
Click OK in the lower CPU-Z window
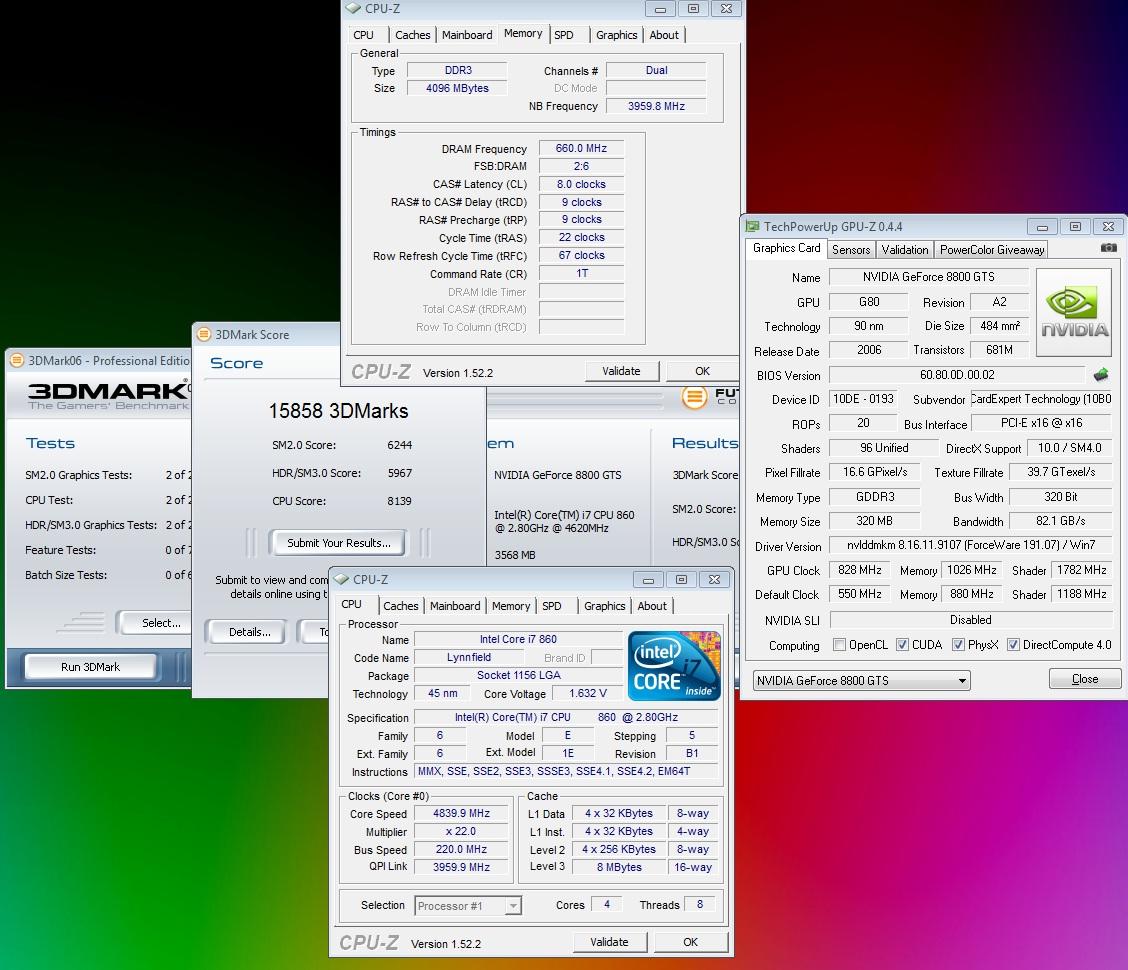[690, 942]
